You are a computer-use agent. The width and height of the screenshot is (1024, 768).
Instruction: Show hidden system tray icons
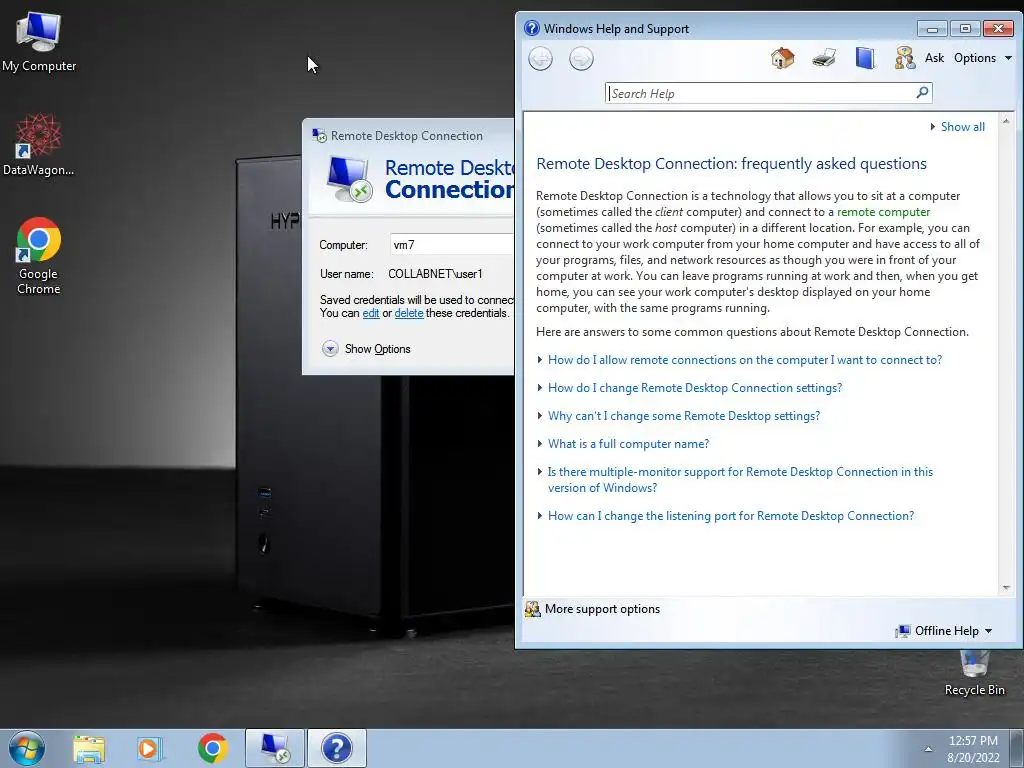point(928,749)
